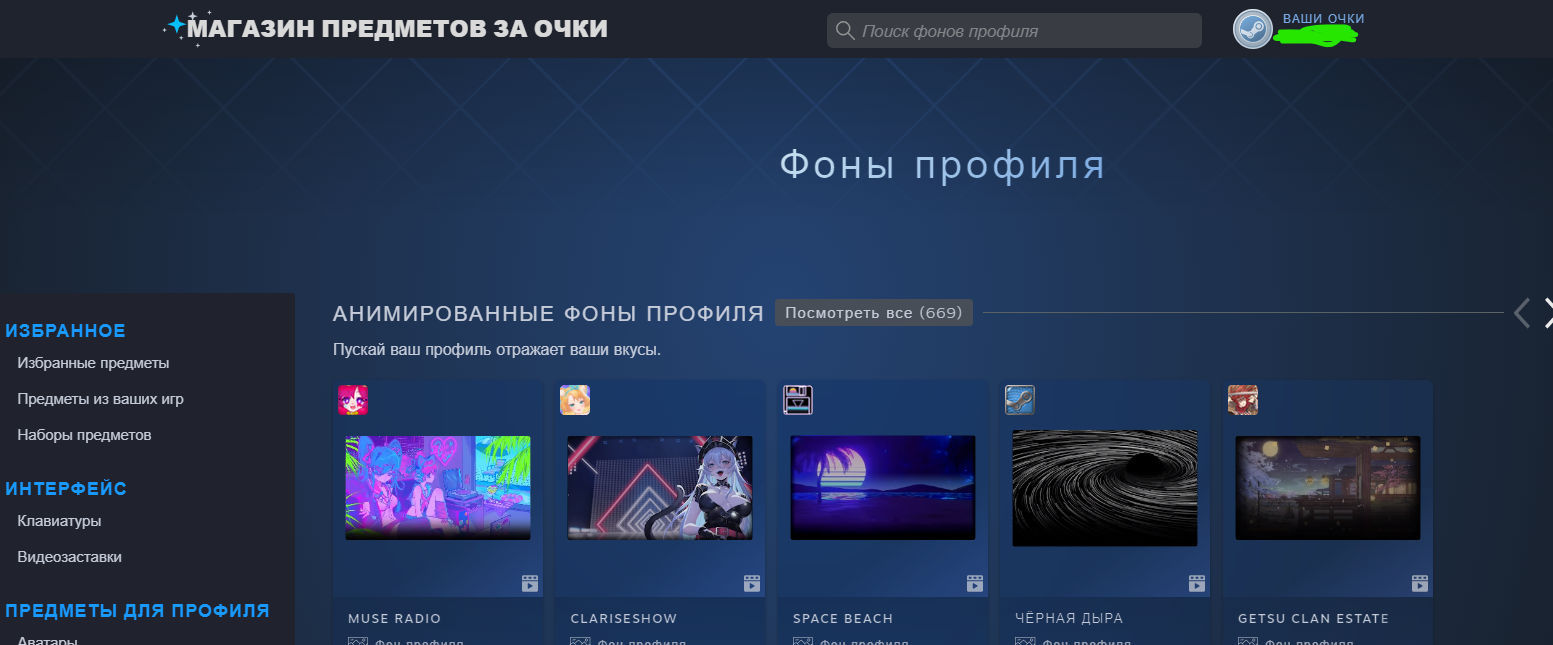1553x645 pixels.
Task: Go to next animated backgrounds page
Action: pos(1548,313)
